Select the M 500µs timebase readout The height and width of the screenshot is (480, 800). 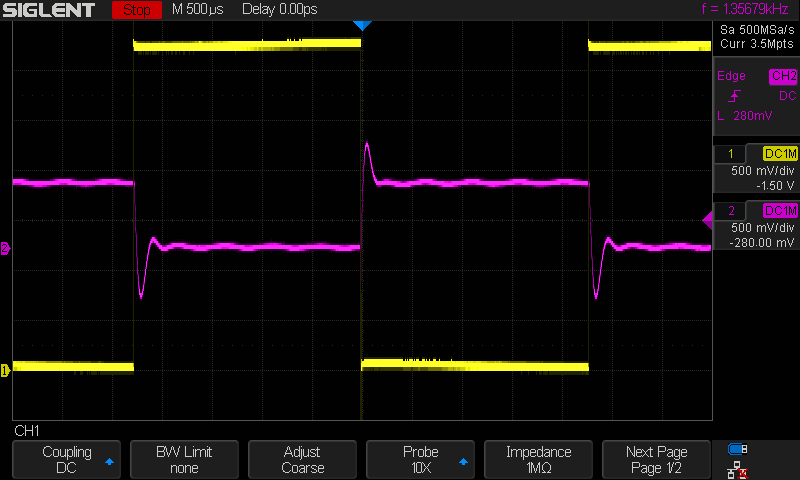(197, 9)
